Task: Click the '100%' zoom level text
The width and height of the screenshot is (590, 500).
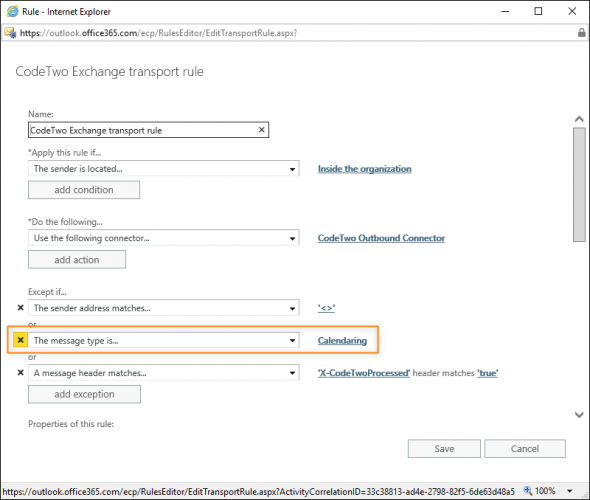Action: pos(545,491)
